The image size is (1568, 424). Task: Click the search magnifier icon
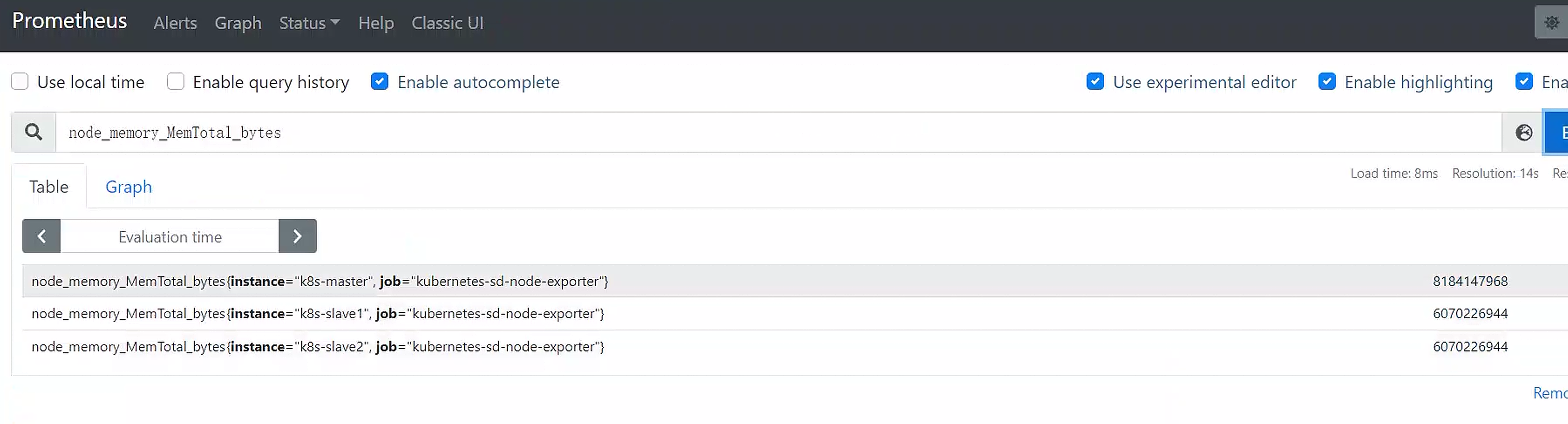(x=34, y=132)
